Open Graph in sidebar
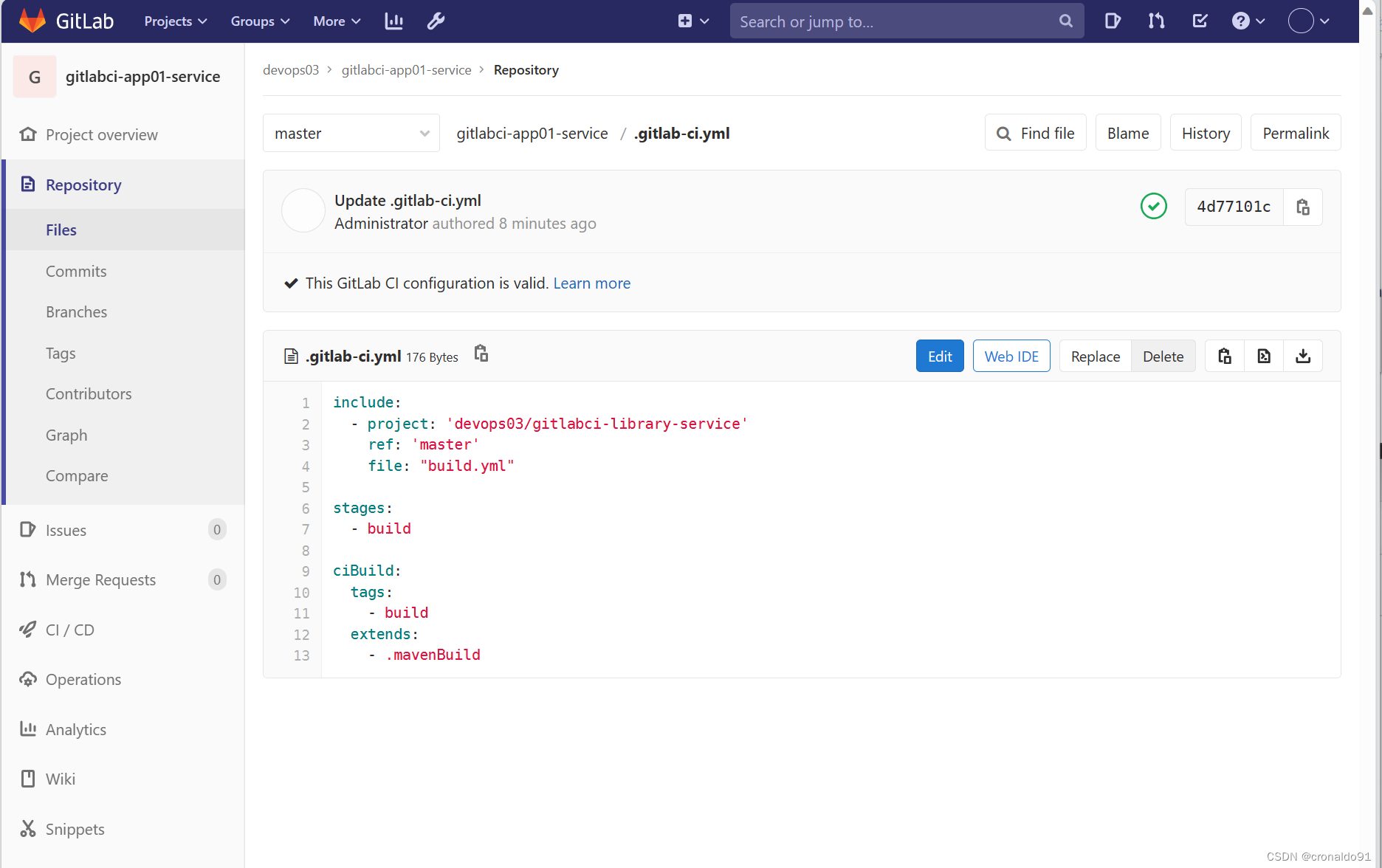 123,435
